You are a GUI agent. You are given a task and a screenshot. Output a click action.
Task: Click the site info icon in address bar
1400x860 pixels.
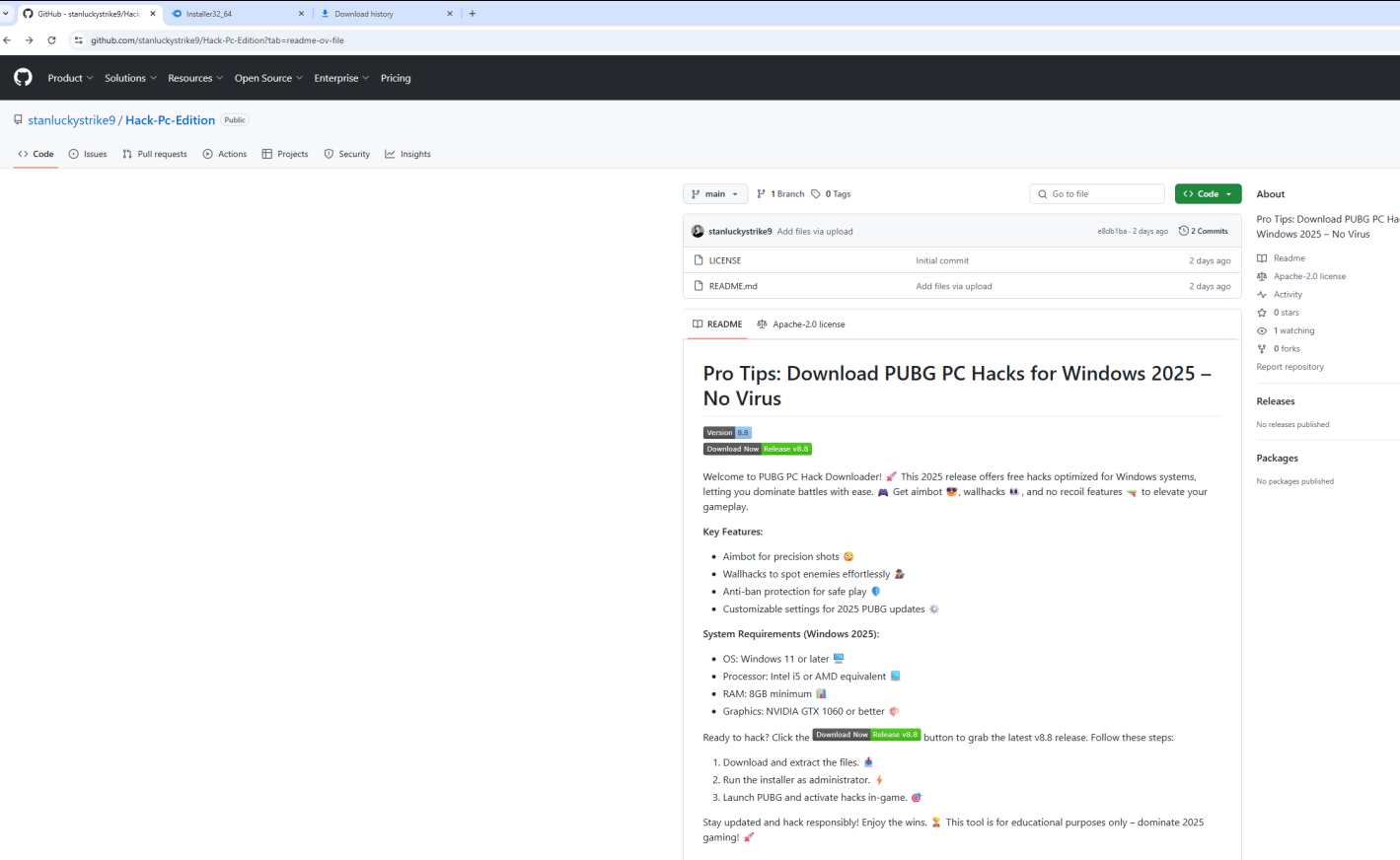click(78, 40)
